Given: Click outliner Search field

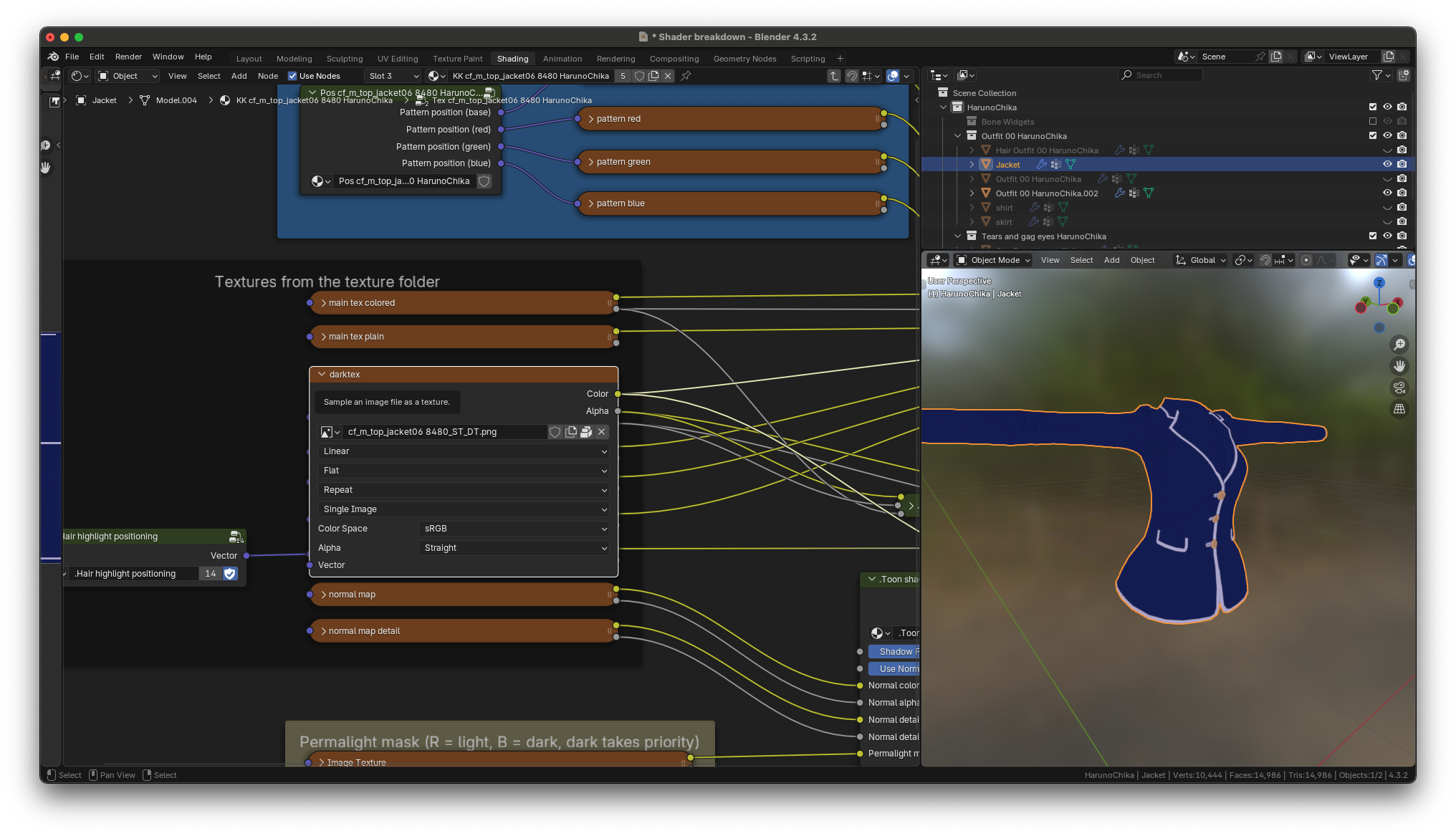Looking at the screenshot, I should 1161,75.
